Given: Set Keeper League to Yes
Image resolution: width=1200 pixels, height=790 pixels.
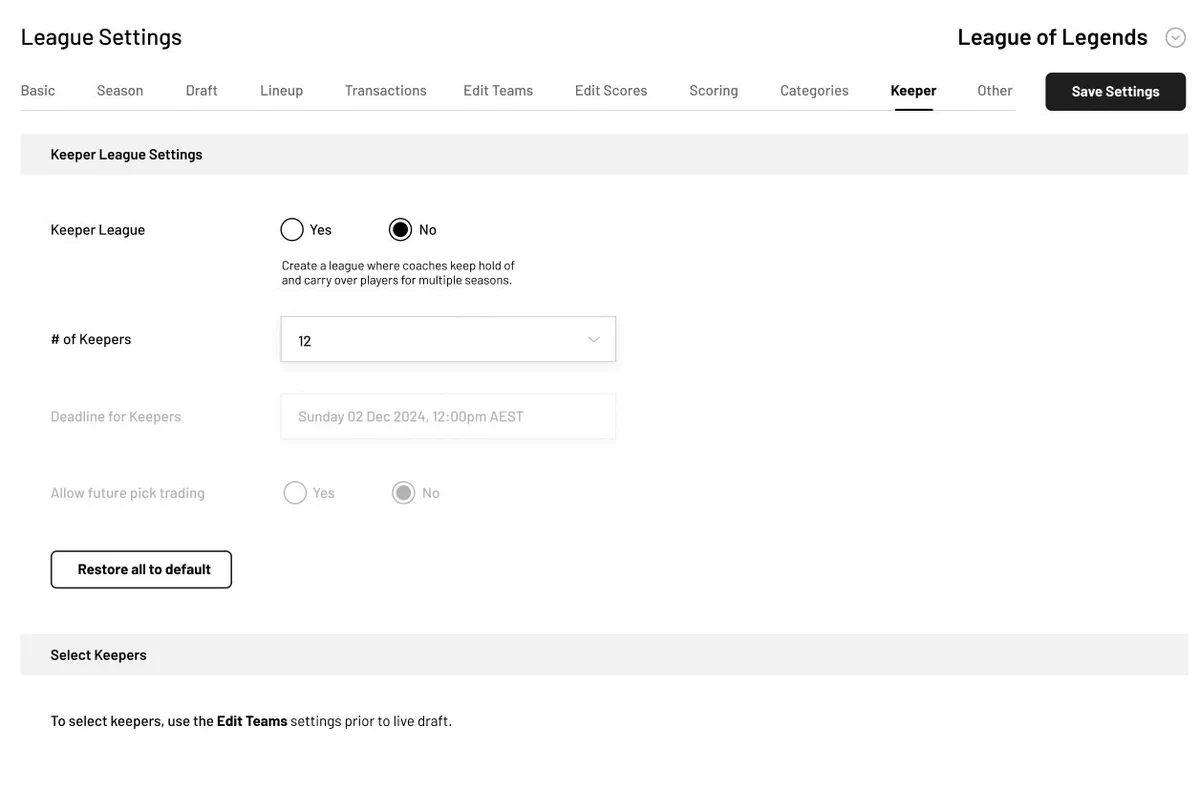Looking at the screenshot, I should point(292,230).
